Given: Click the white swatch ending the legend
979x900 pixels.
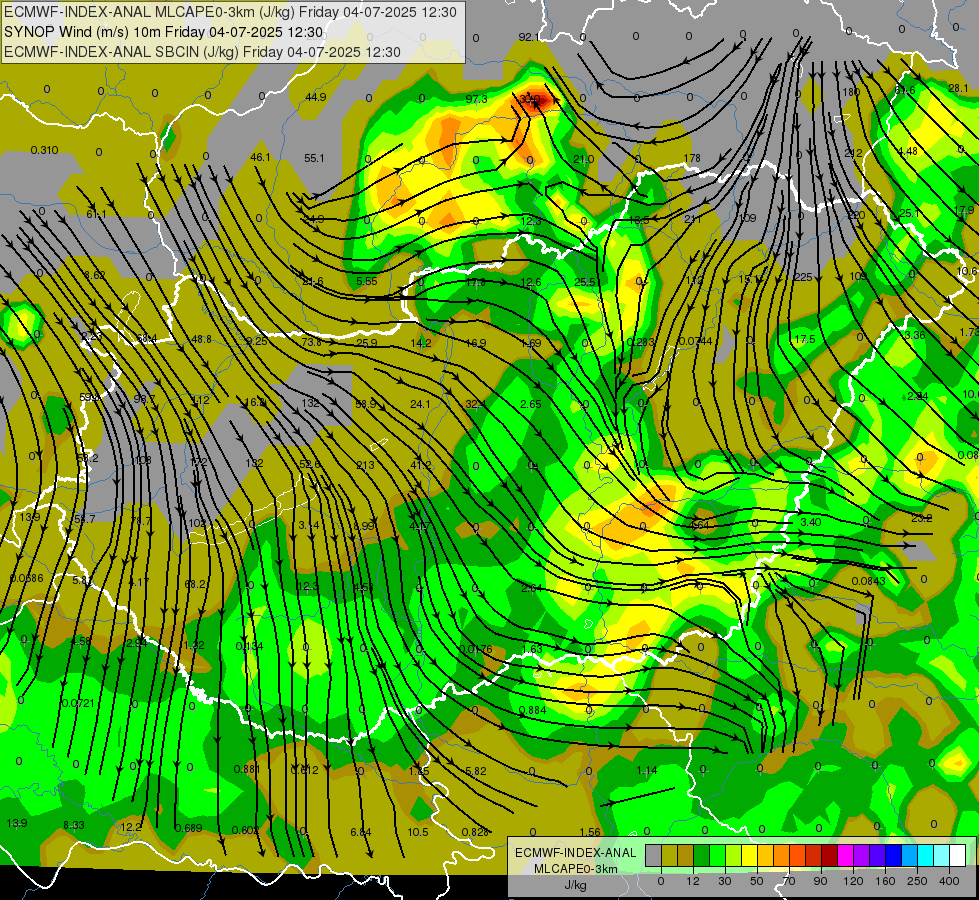Looking at the screenshot, I should coord(958,856).
